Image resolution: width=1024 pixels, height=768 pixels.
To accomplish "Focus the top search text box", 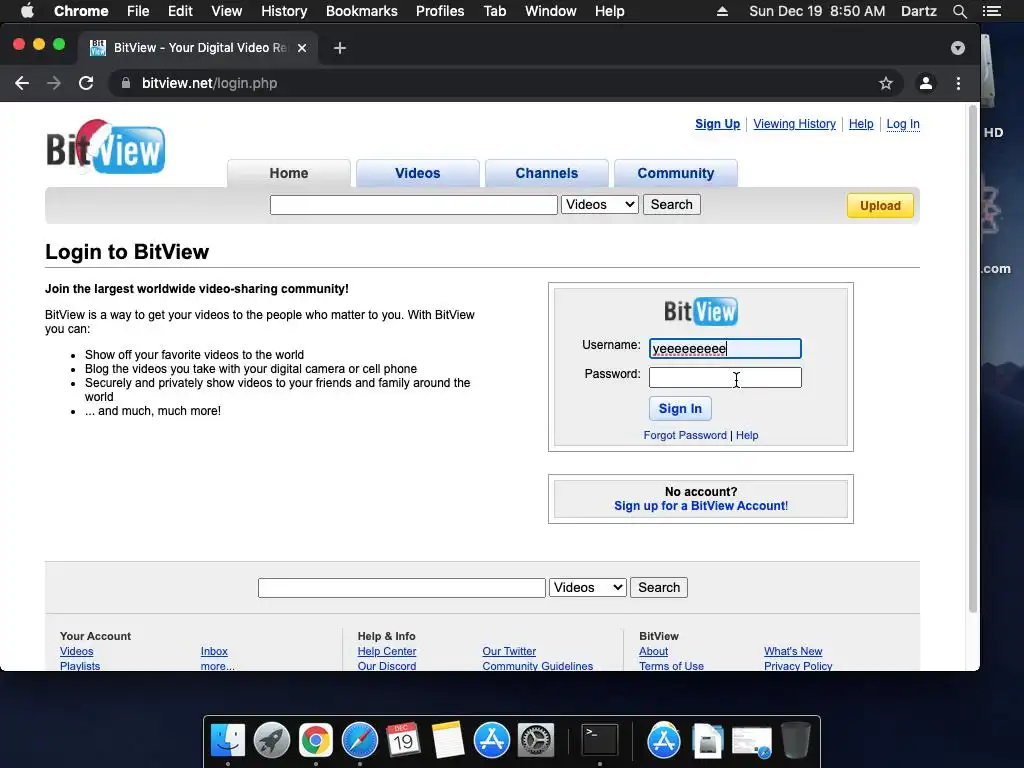I will pos(413,204).
